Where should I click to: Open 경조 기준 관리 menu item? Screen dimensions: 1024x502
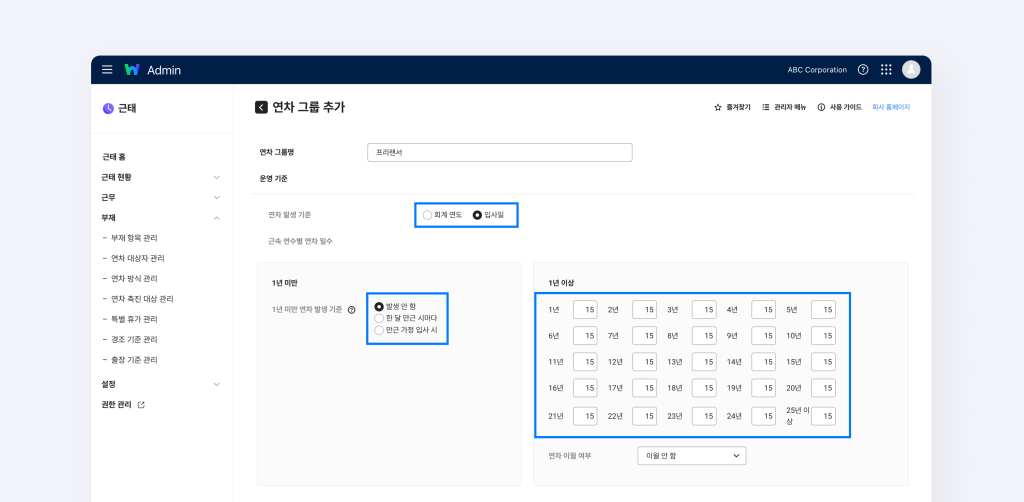click(134, 339)
